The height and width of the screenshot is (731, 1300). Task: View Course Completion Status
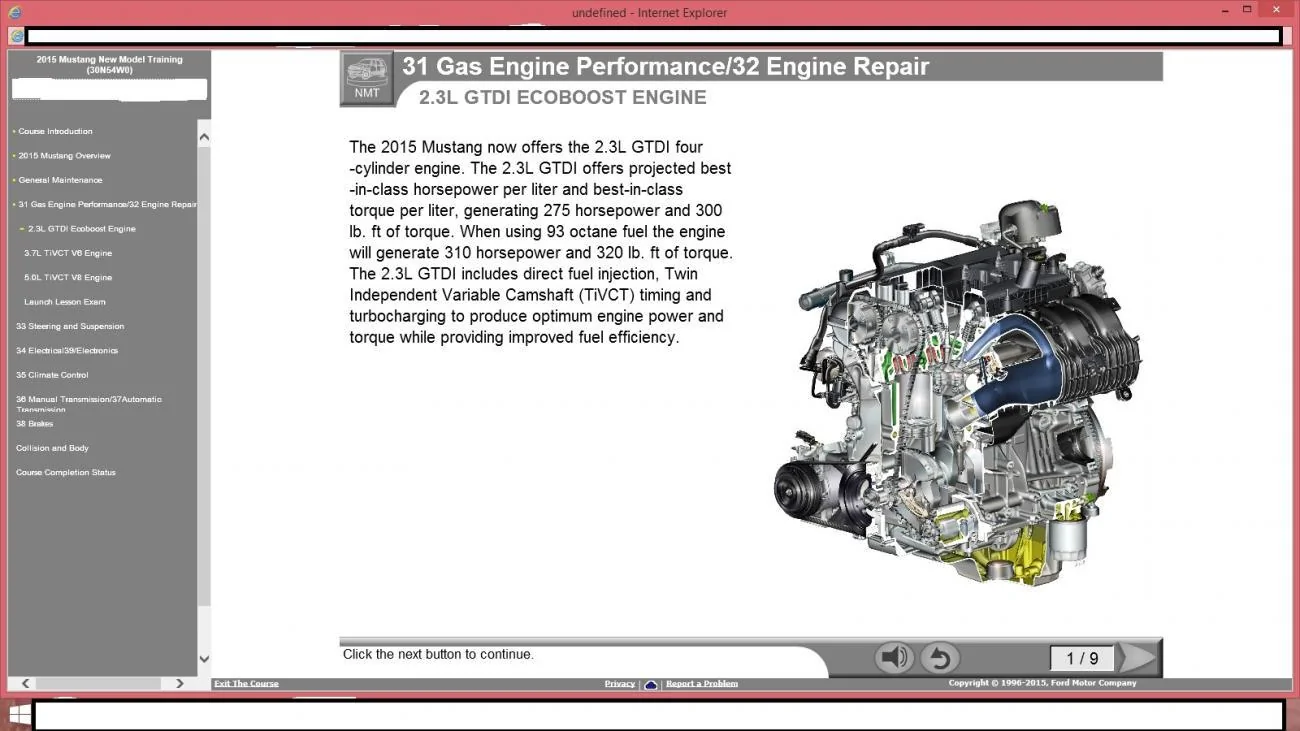pyautogui.click(x=66, y=472)
